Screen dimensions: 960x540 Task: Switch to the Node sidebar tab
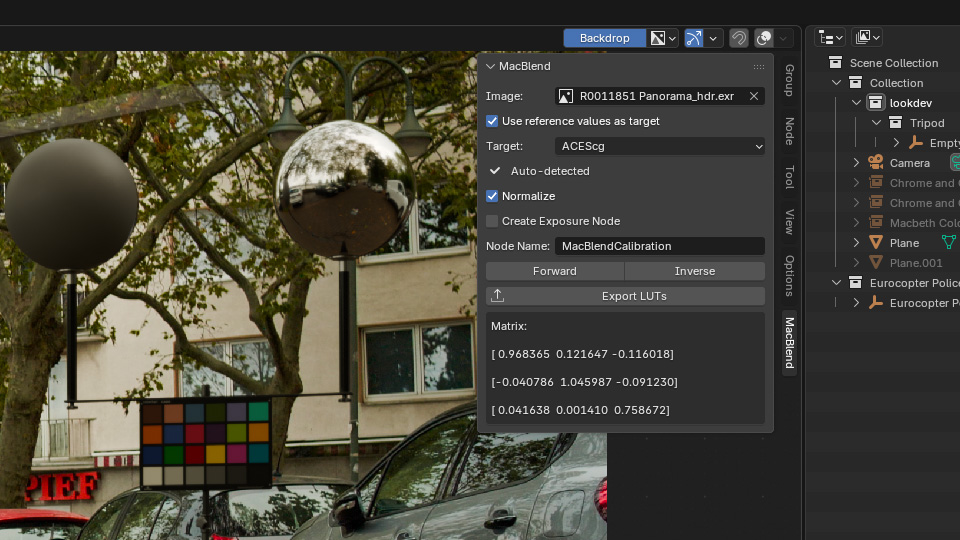point(790,131)
